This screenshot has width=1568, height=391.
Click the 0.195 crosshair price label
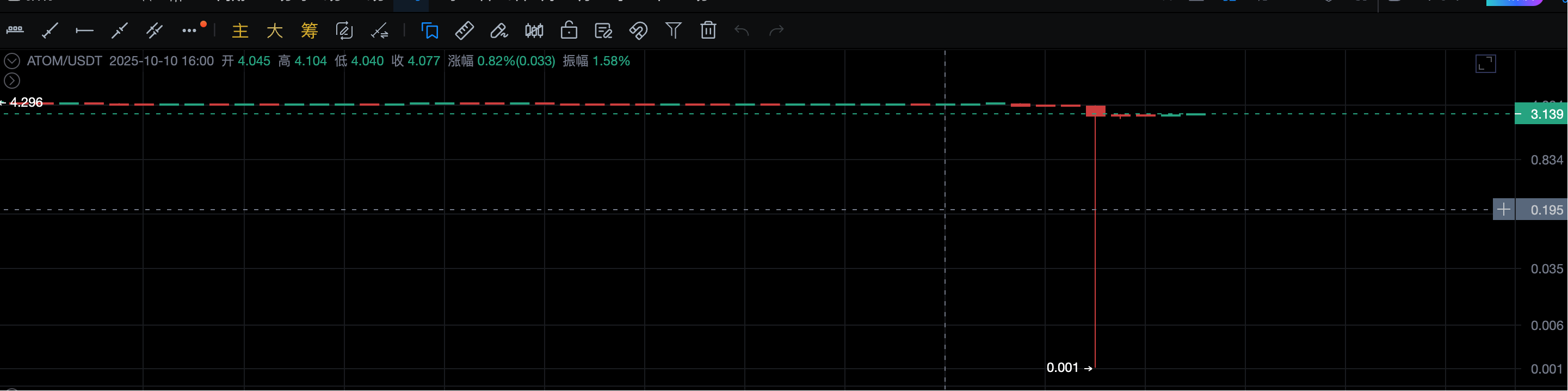[x=1541, y=210]
